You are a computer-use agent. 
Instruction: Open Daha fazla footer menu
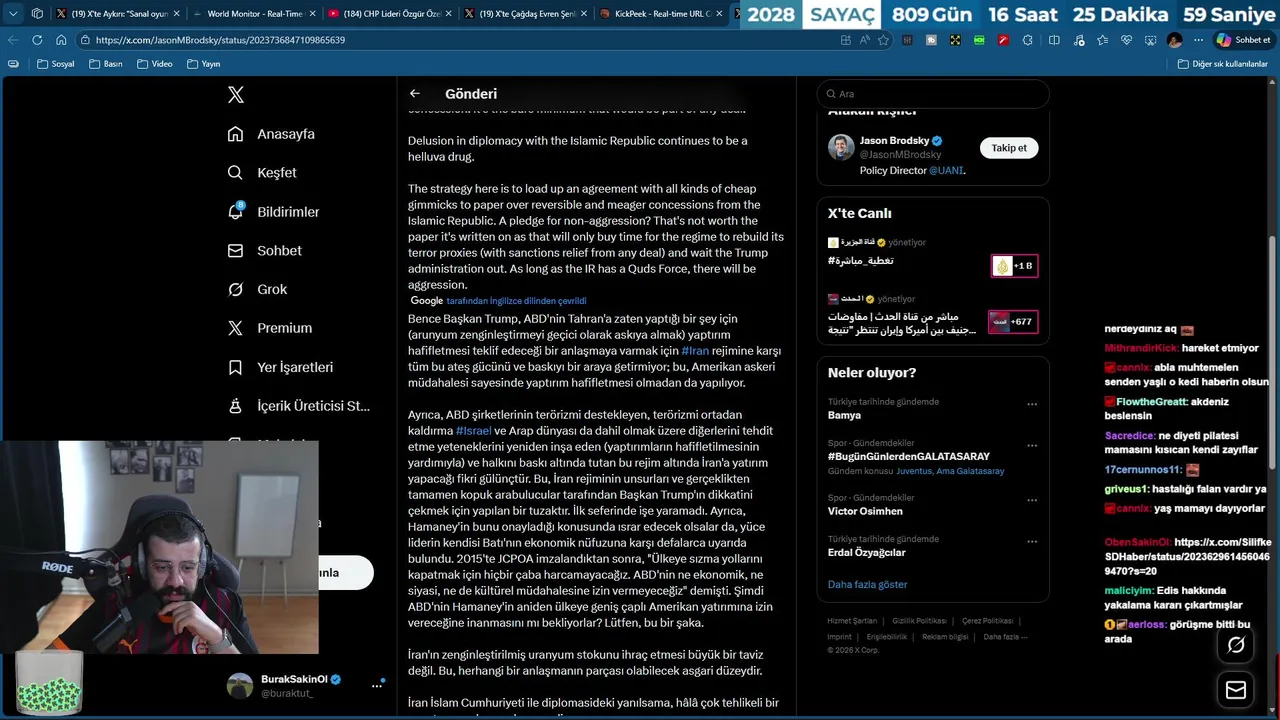coord(1005,637)
